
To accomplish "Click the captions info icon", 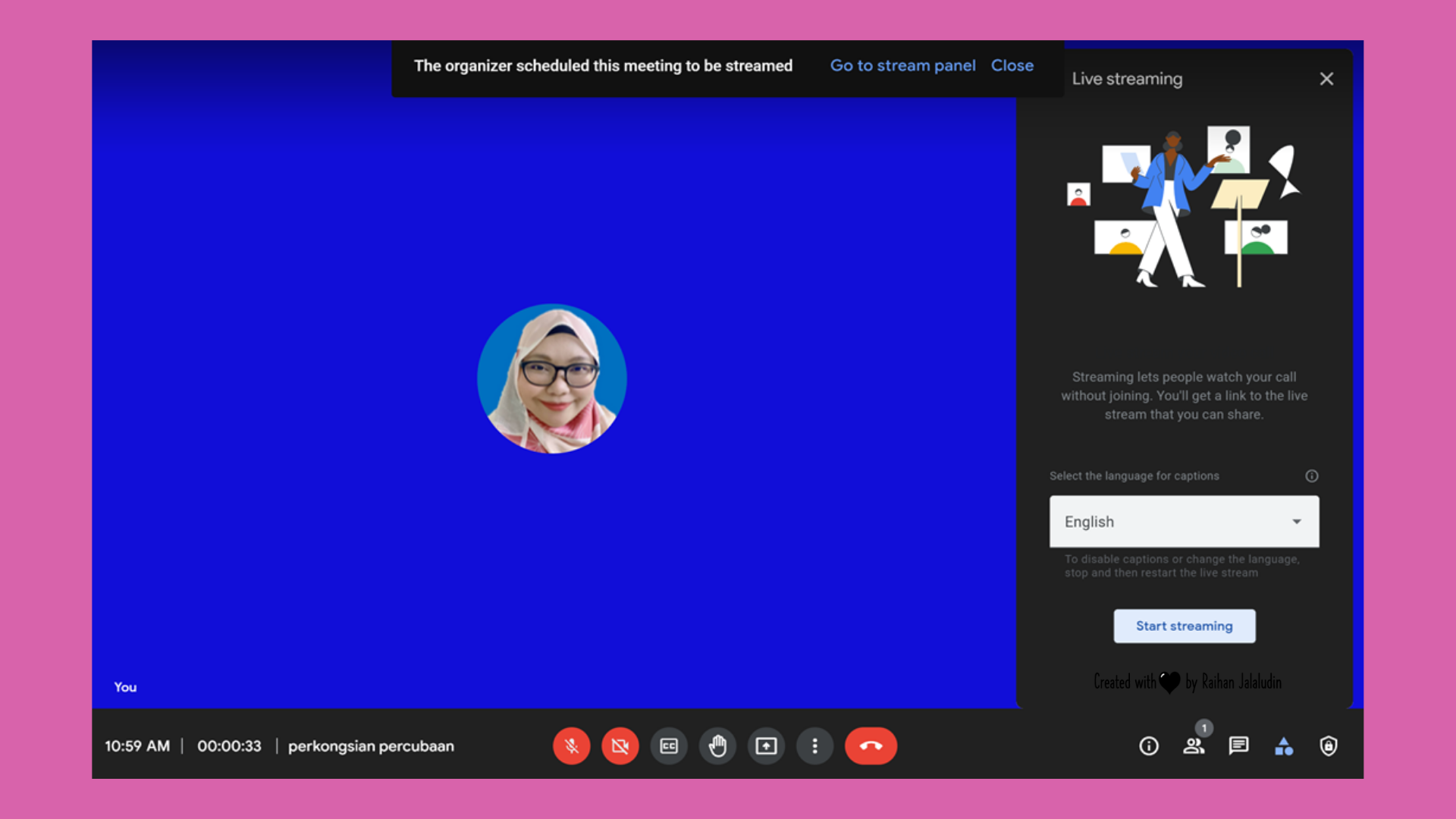I will point(1311,475).
